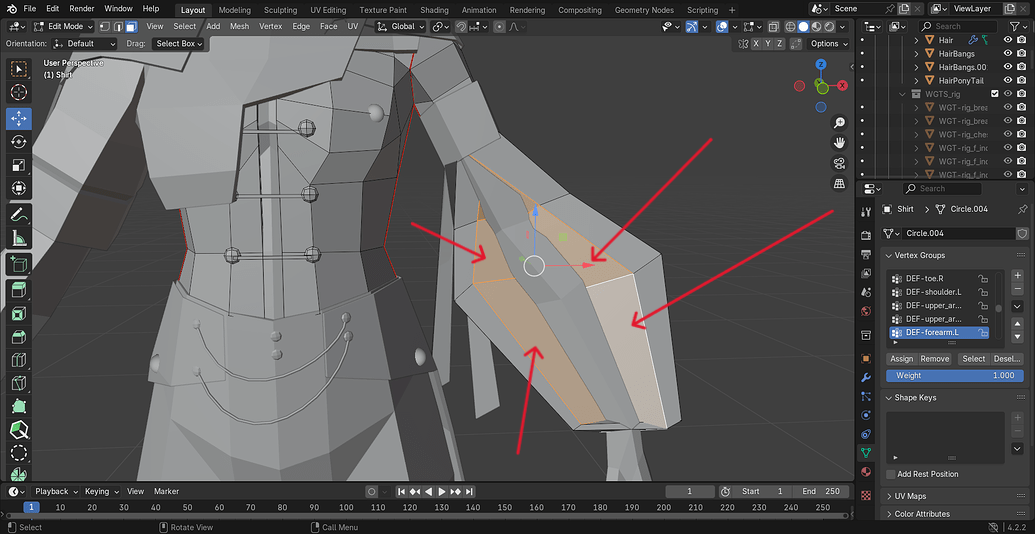Toggle proportional editing button

[x=500, y=26]
